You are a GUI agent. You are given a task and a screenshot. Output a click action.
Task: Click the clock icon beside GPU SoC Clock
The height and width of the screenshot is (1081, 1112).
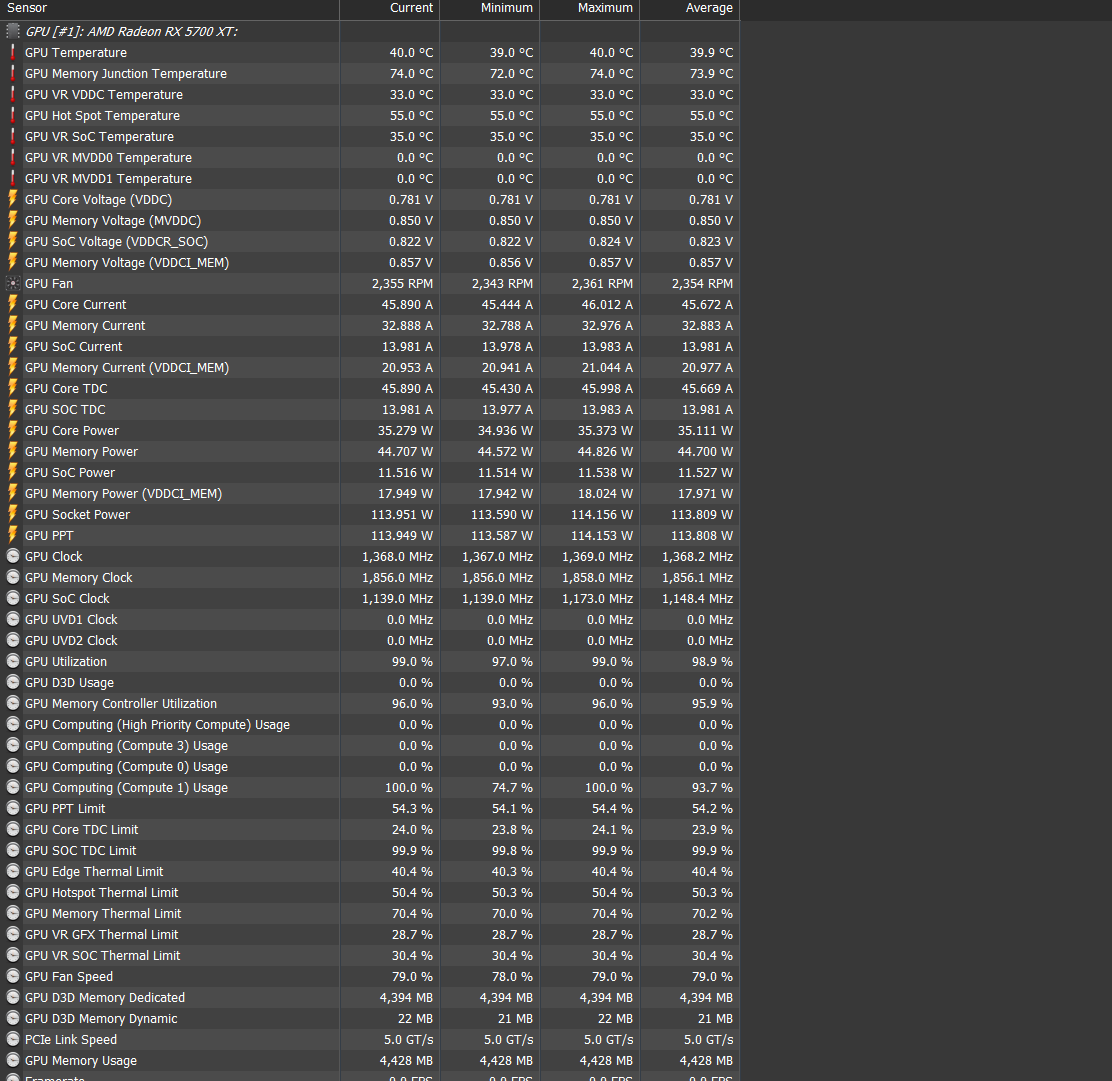pyautogui.click(x=13, y=599)
